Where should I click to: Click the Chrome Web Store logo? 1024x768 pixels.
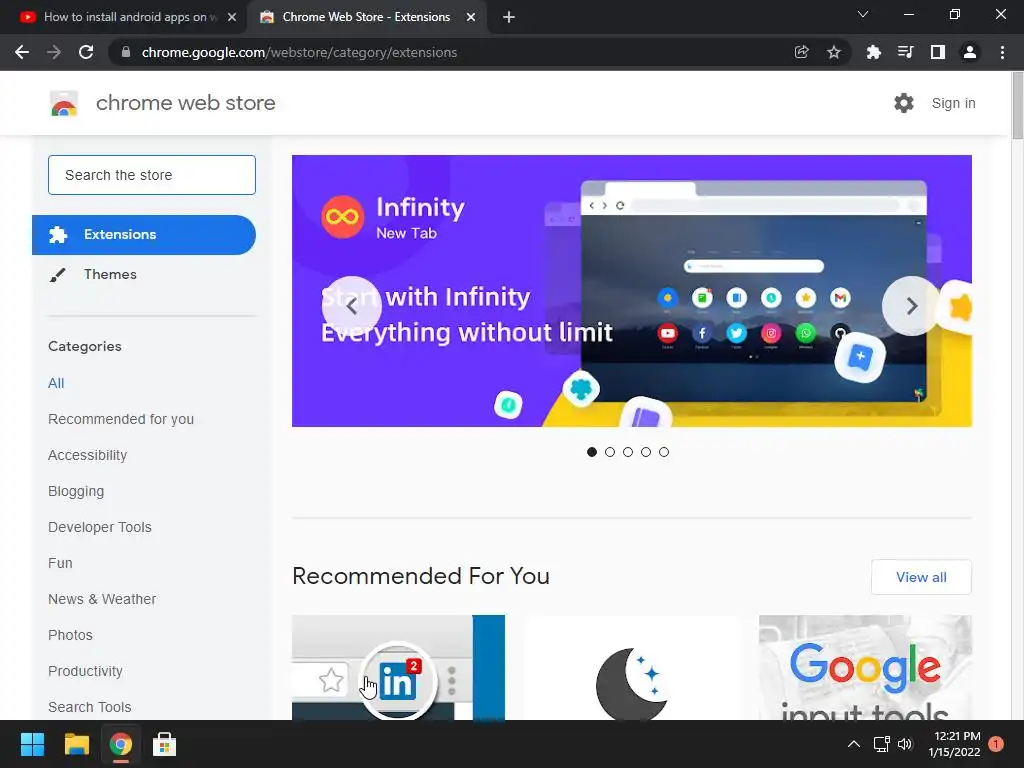64,103
